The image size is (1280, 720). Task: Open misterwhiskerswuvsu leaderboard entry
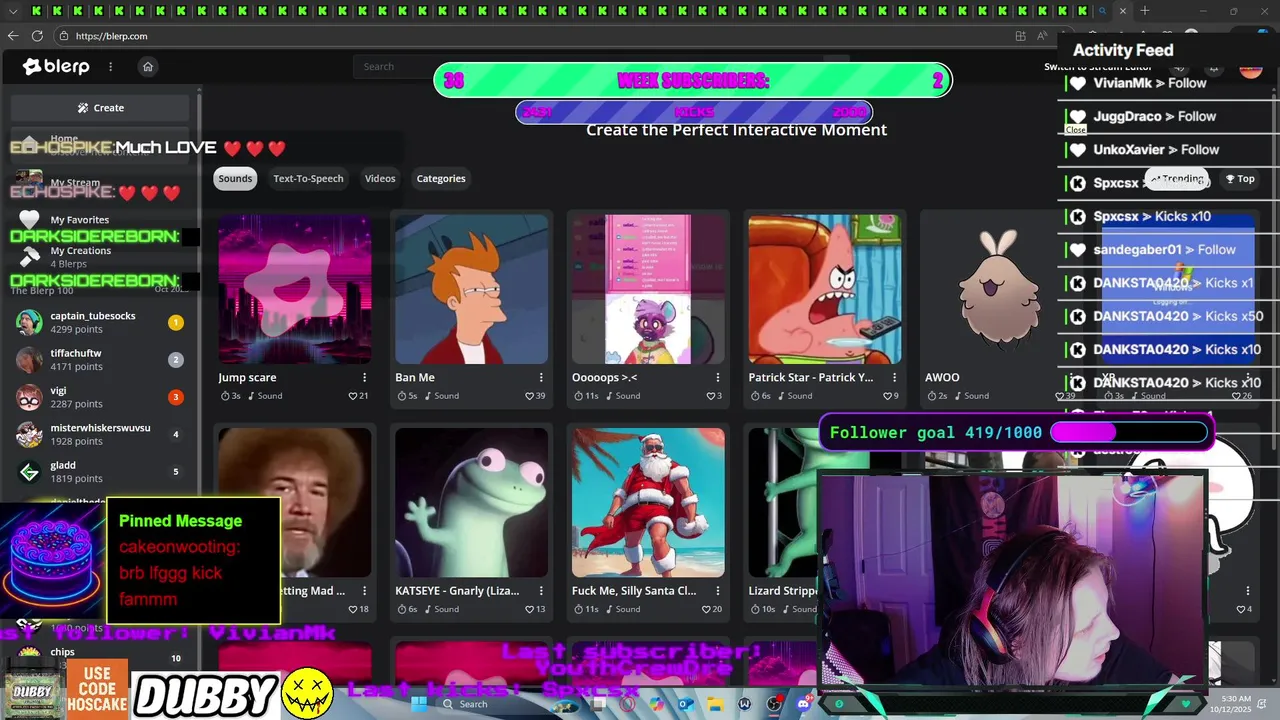click(100, 434)
